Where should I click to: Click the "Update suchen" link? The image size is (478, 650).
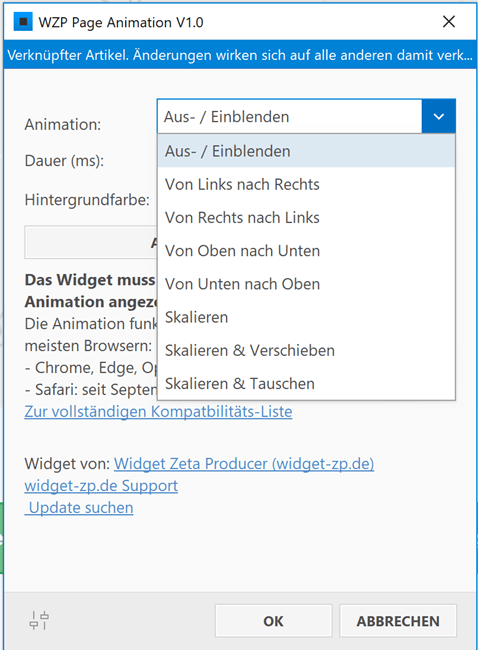click(x=79, y=507)
